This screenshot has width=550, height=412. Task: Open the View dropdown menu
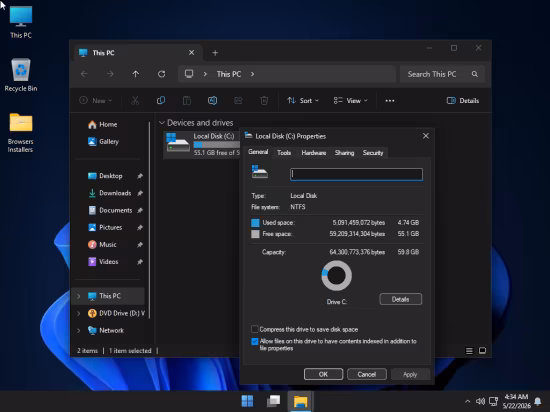tap(350, 101)
